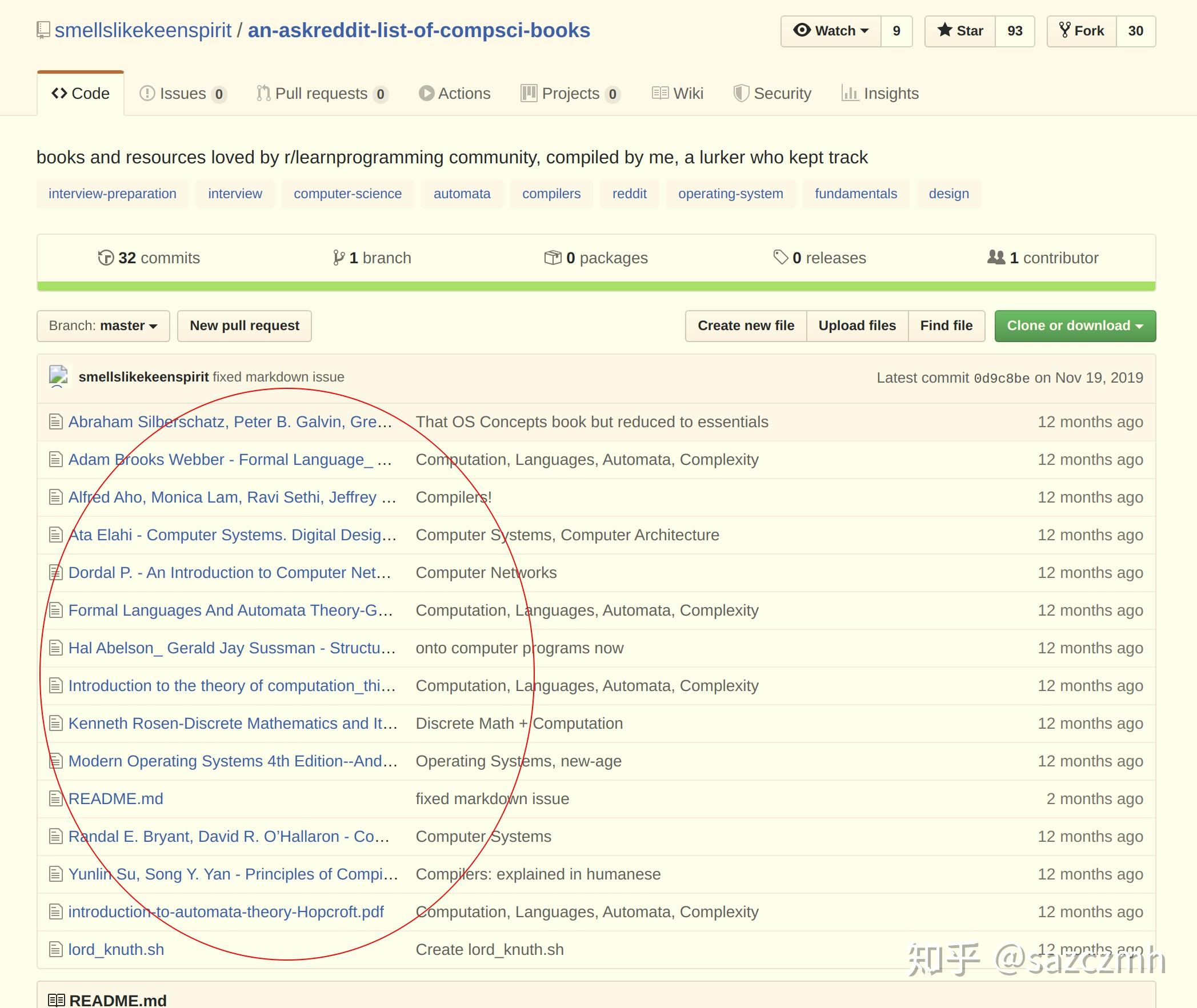Open the Pull requests tab
Image resolution: width=1197 pixels, height=1008 pixels.
tap(322, 94)
